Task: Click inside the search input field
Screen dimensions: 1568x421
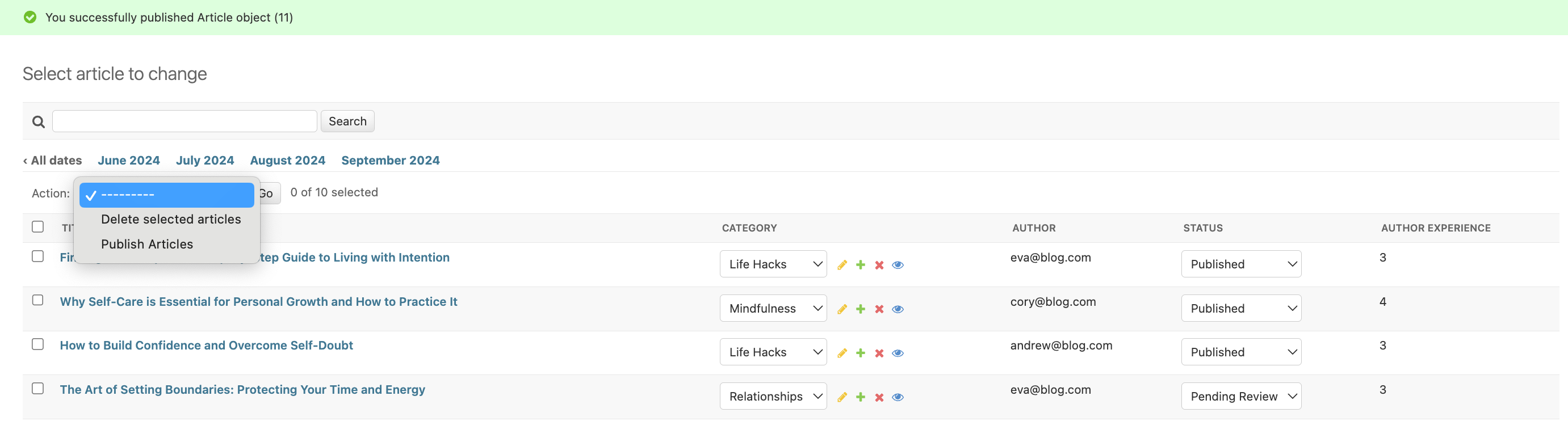Action: click(184, 120)
